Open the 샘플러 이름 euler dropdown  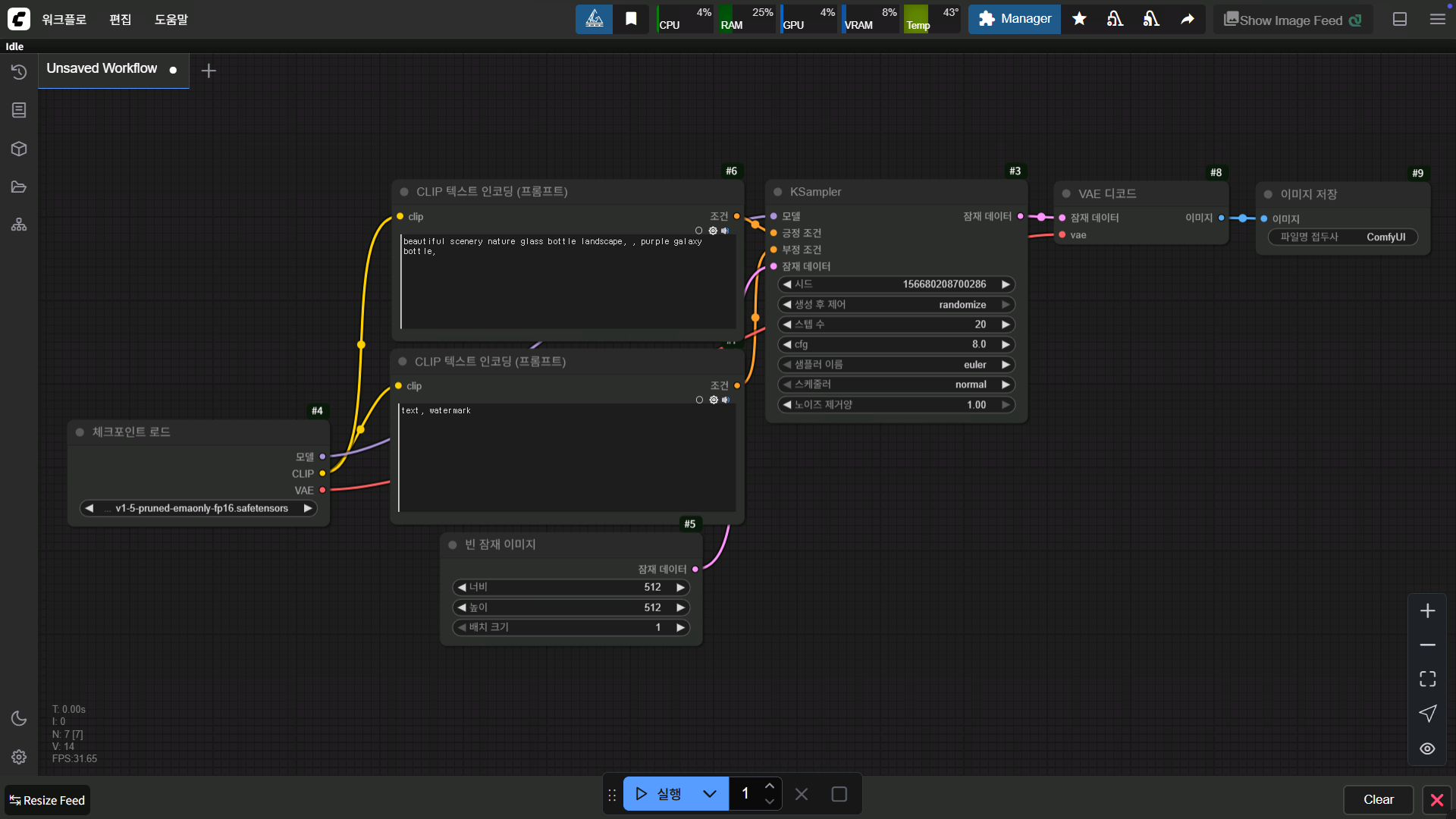896,365
